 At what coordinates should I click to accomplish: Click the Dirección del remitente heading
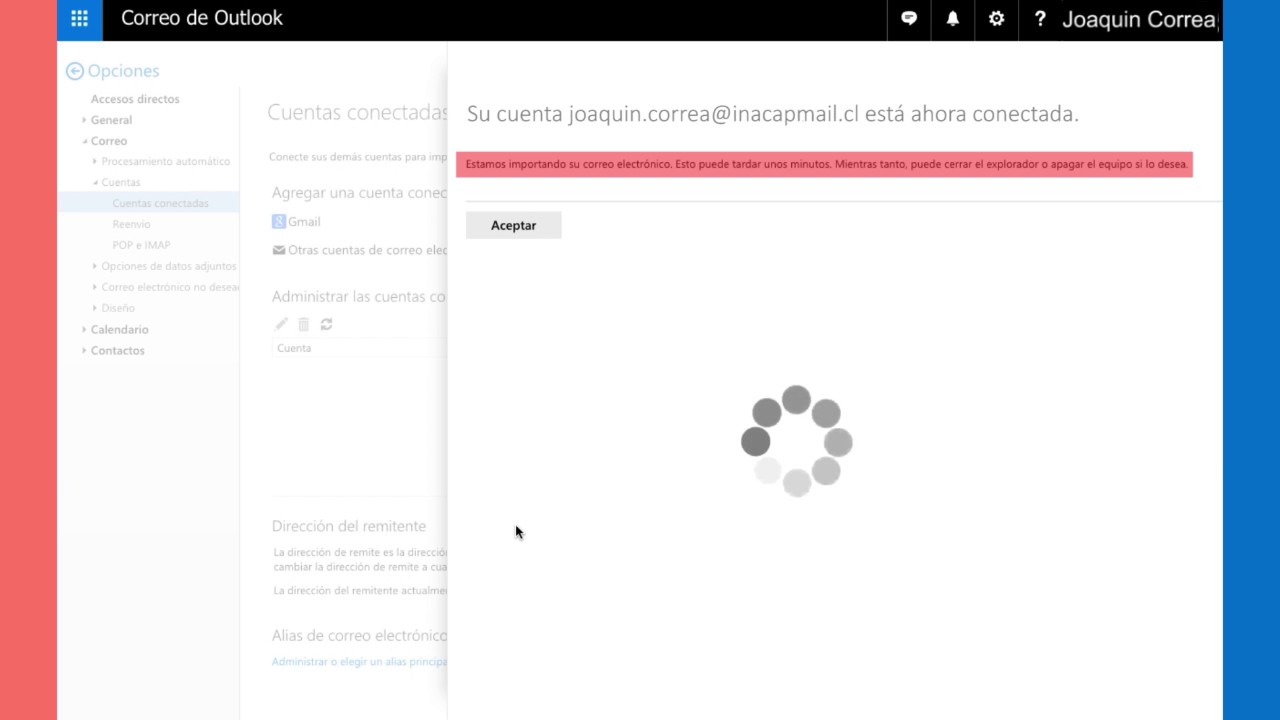click(349, 526)
